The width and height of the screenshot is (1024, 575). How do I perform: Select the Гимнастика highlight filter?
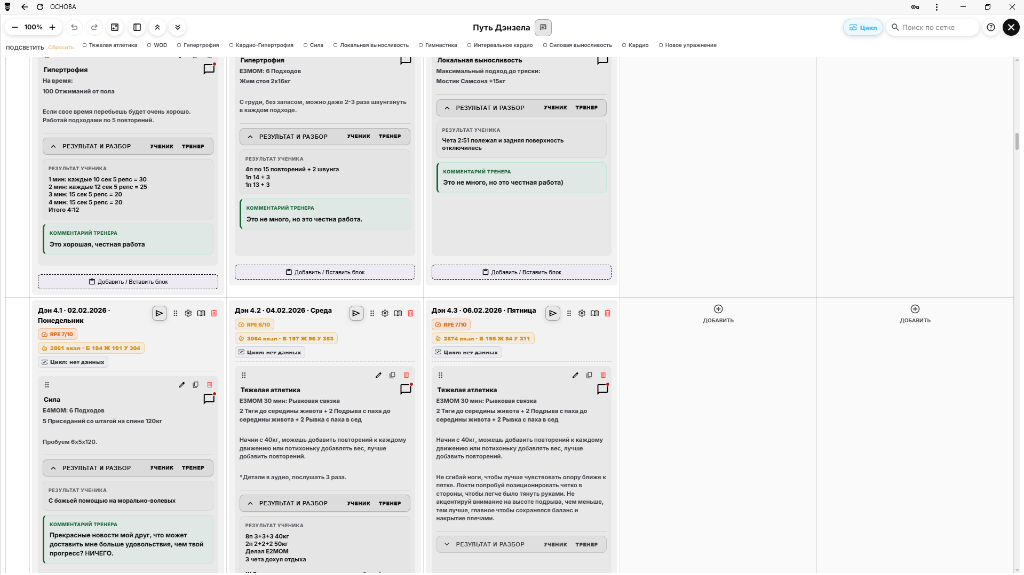tap(438, 45)
